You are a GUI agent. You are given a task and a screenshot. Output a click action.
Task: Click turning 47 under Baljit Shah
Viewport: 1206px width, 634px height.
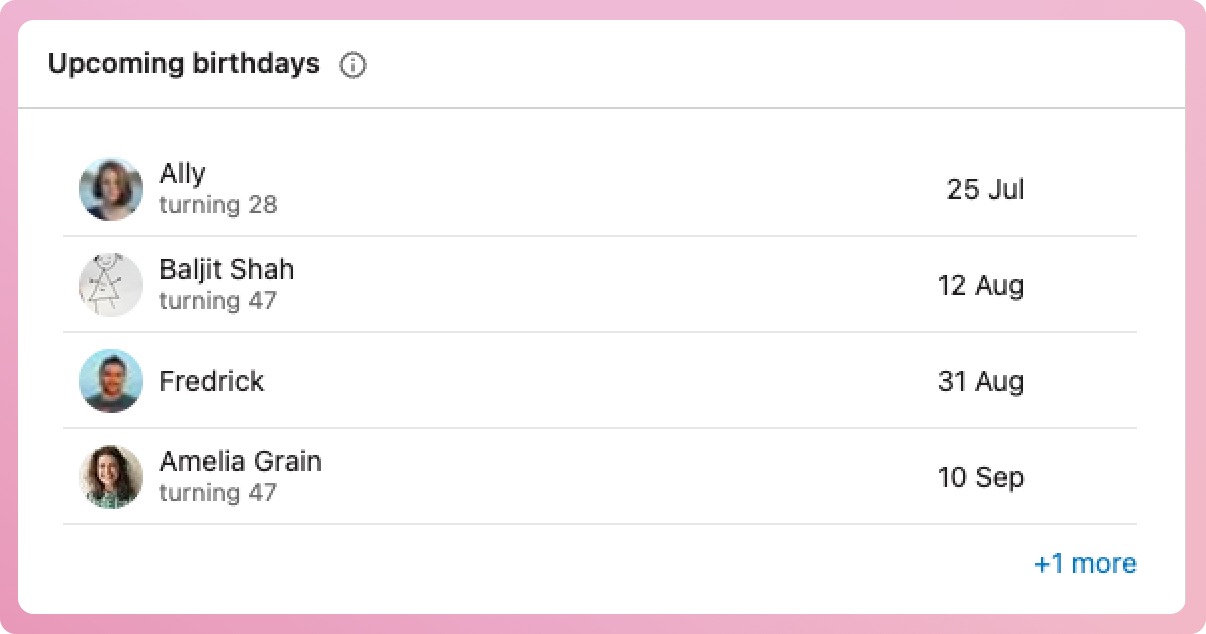[218, 301]
